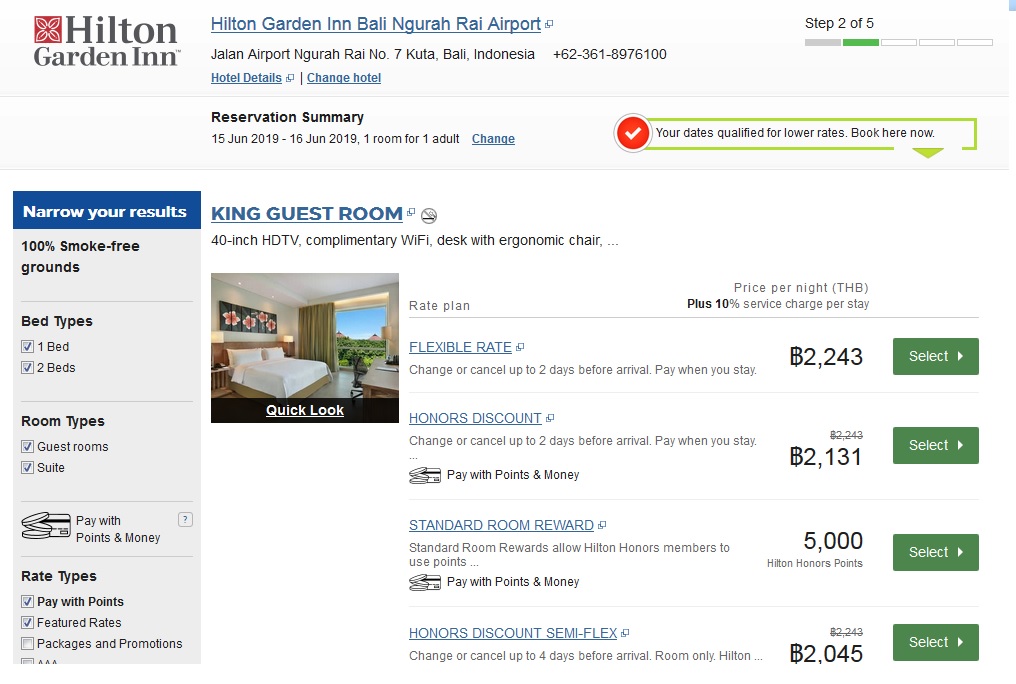Viewport: 1016px width, 684px height.
Task: Open the Change hotel link
Action: point(343,77)
